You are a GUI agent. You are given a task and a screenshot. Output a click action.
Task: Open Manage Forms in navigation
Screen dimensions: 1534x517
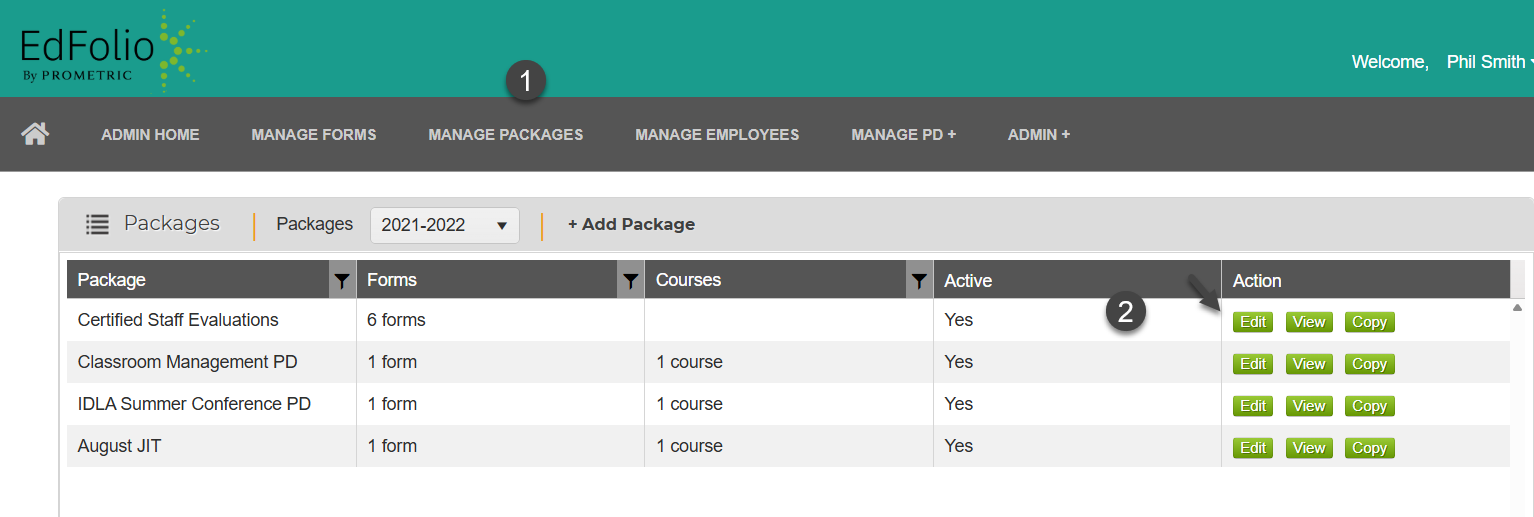[x=314, y=134]
